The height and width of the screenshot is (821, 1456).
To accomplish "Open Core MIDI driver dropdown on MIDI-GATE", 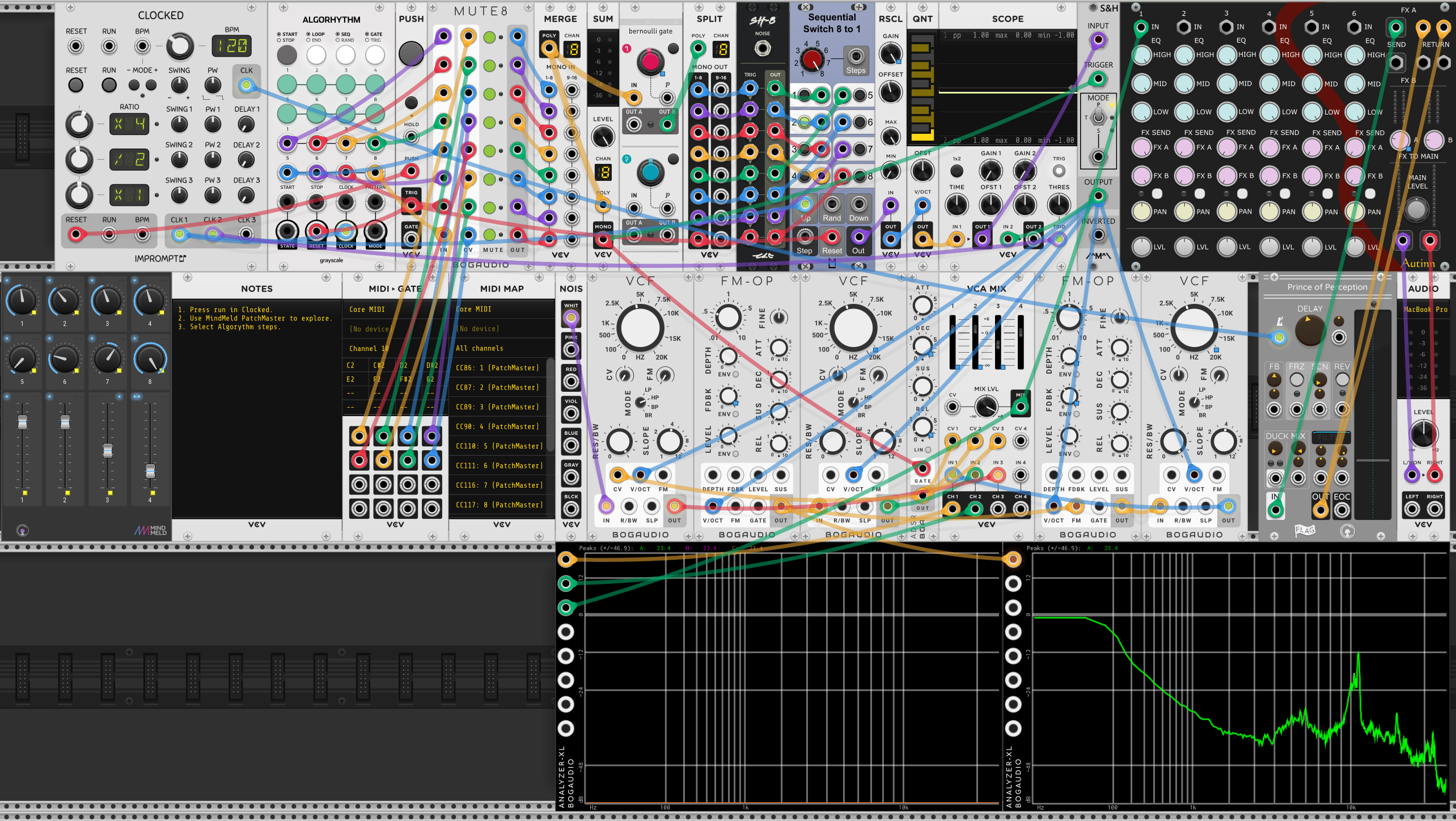I will coord(395,310).
